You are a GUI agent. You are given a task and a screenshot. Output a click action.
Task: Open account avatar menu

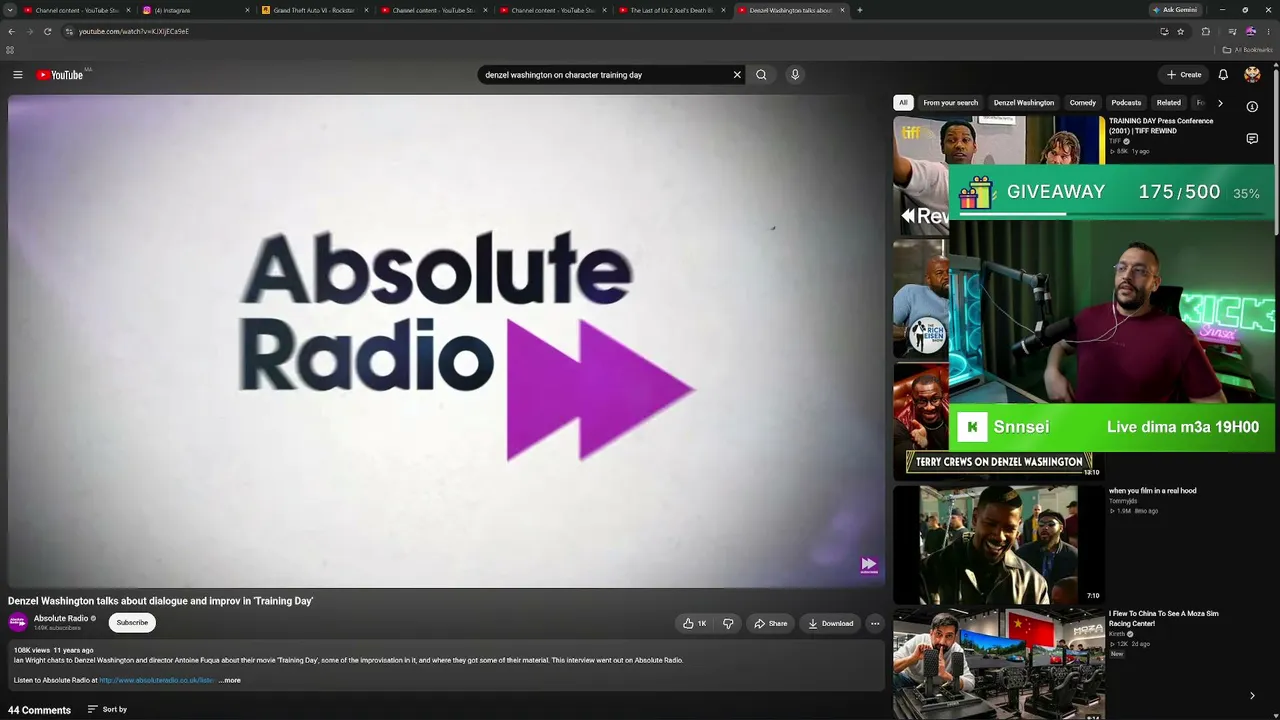[x=1252, y=75]
